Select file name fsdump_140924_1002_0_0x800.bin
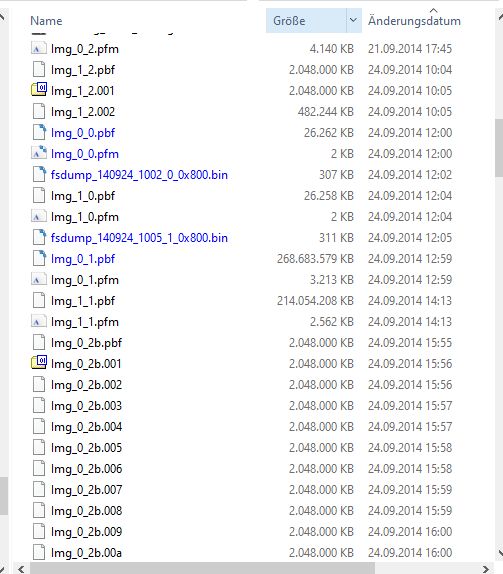 click(x=139, y=175)
